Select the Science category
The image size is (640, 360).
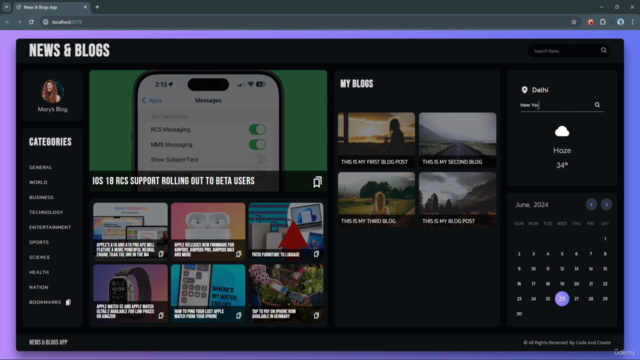point(39,257)
